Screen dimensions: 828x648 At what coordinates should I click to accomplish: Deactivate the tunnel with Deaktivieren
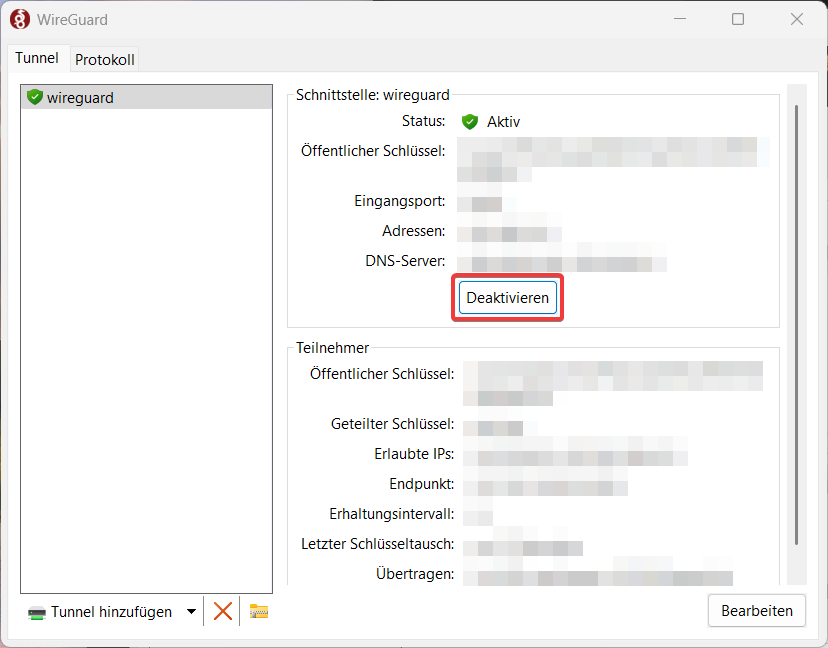pos(507,298)
